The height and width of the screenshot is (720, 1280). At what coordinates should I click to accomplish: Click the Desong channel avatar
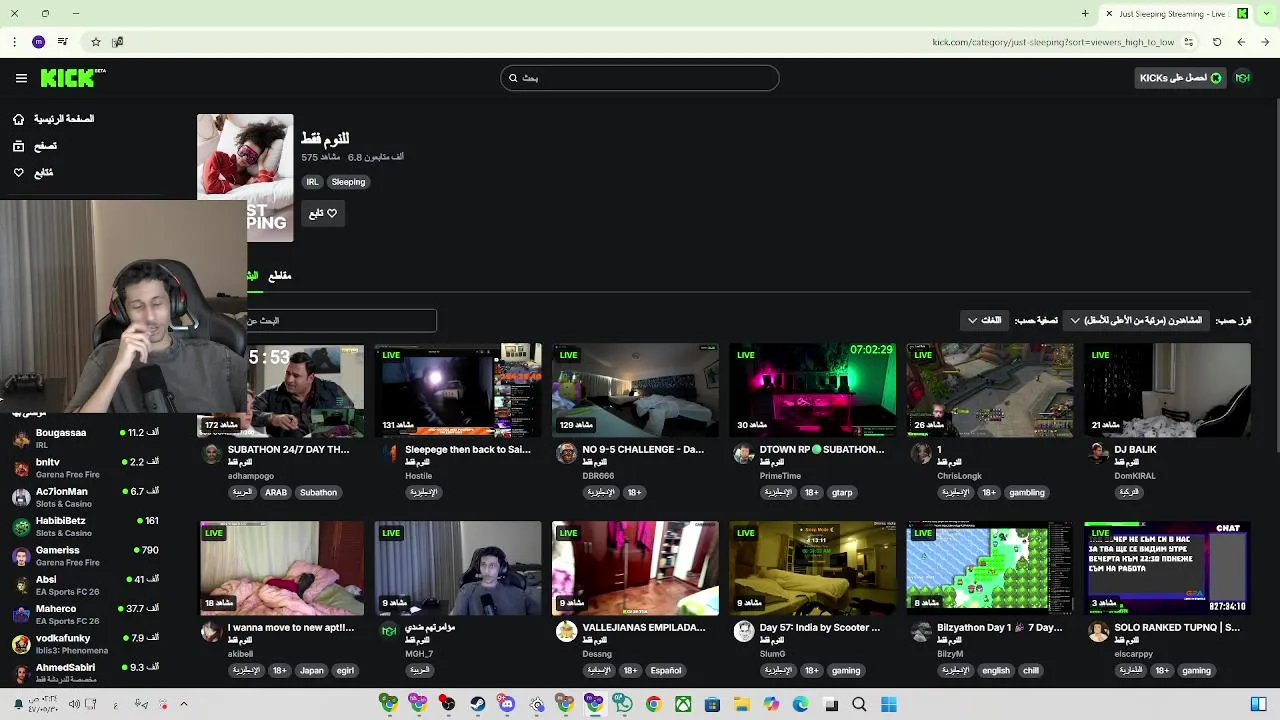tap(566, 631)
